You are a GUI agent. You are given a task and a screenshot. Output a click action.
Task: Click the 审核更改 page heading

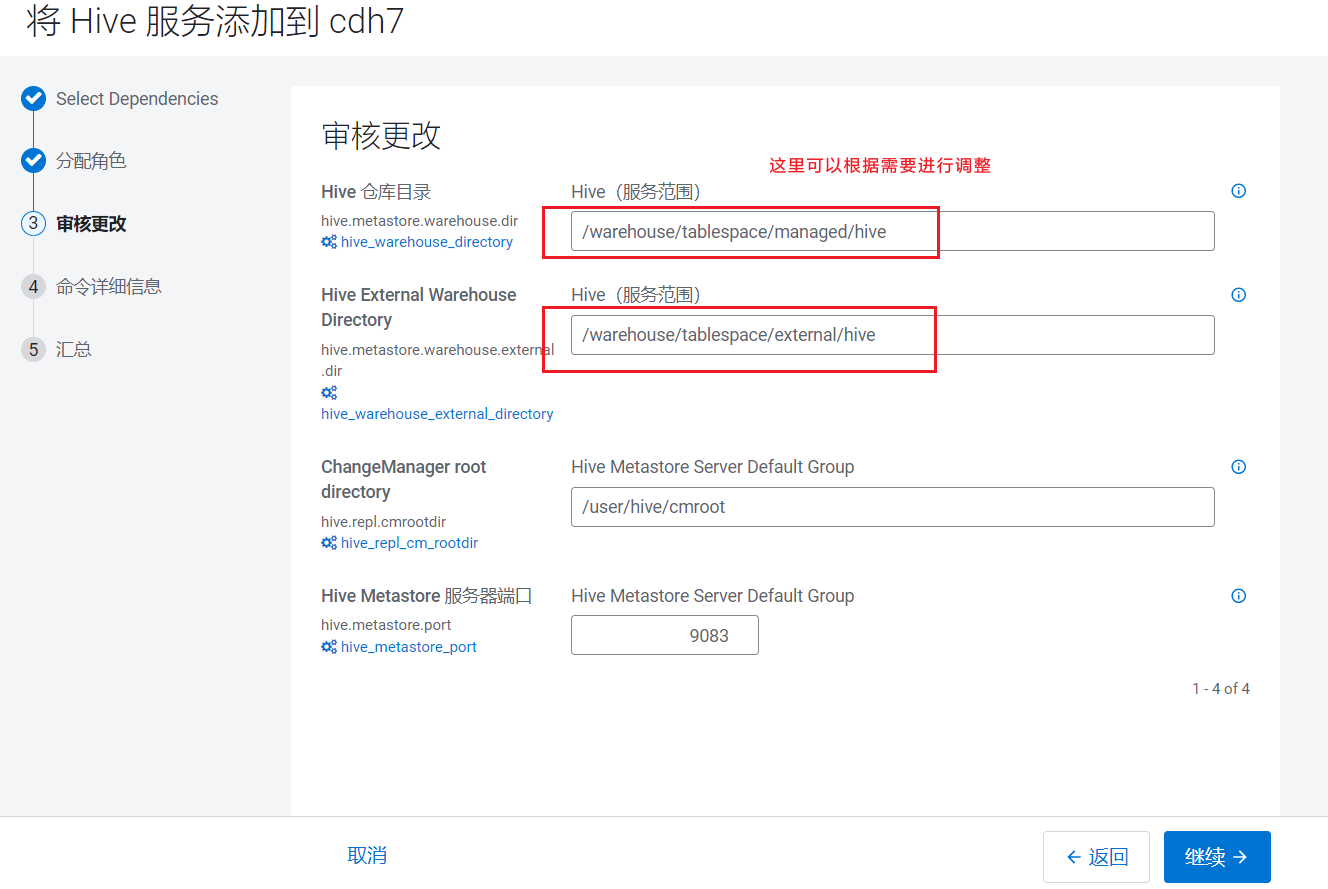click(x=381, y=136)
